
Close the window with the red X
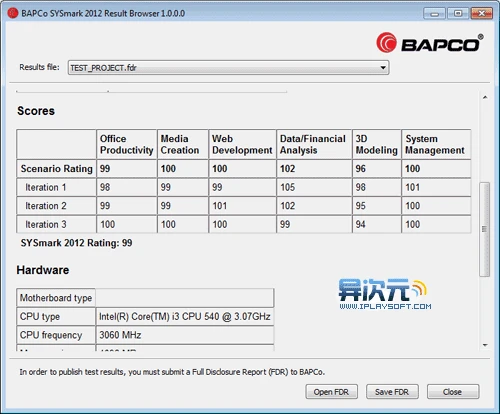point(481,14)
